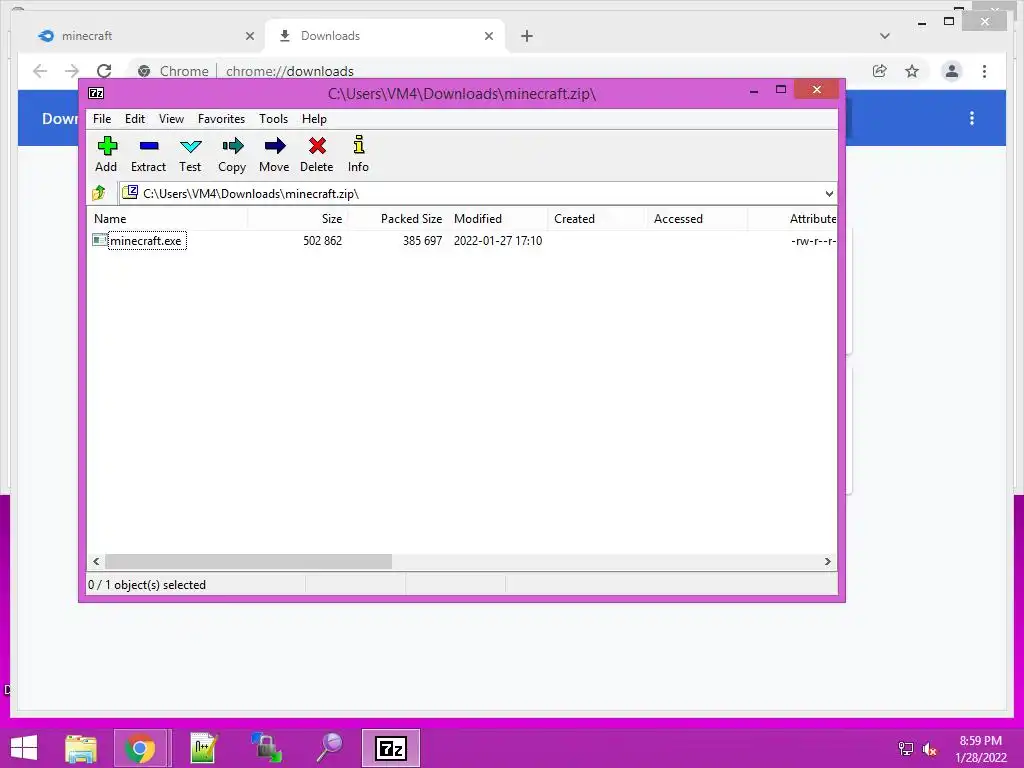Screen dimensions: 1024x768
Task: Open the Edit menu
Action: point(135,119)
